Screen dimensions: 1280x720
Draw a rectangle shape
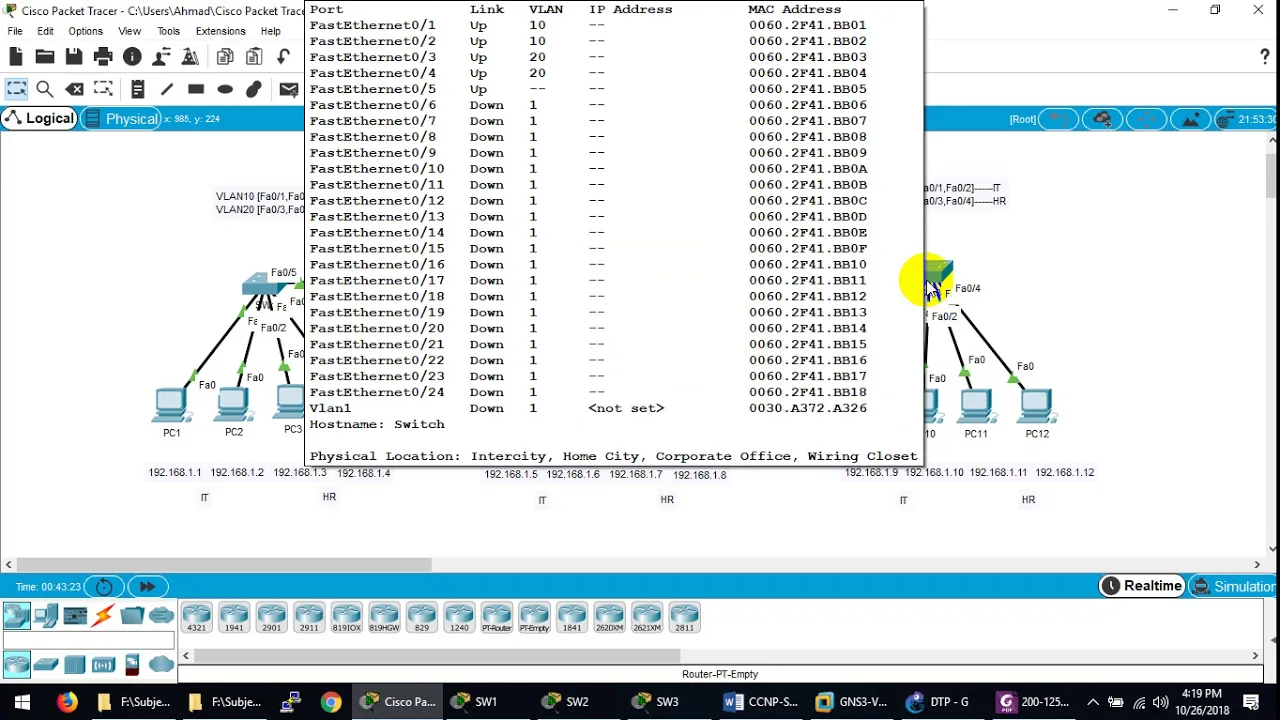pyautogui.click(x=196, y=90)
